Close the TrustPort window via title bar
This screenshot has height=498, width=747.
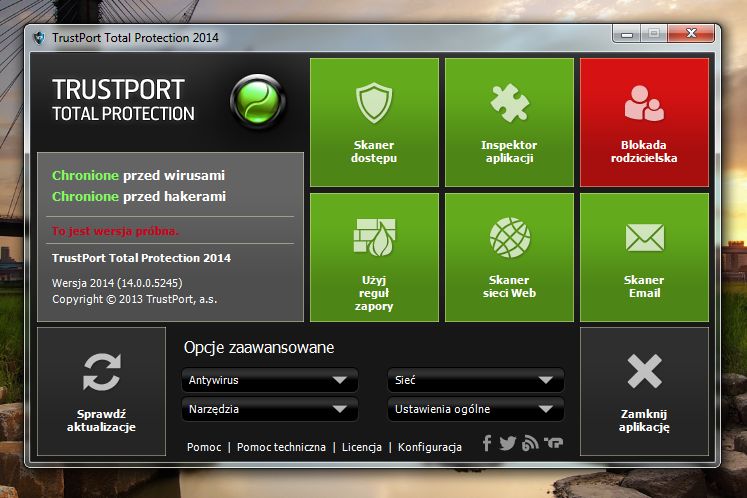[x=691, y=33]
